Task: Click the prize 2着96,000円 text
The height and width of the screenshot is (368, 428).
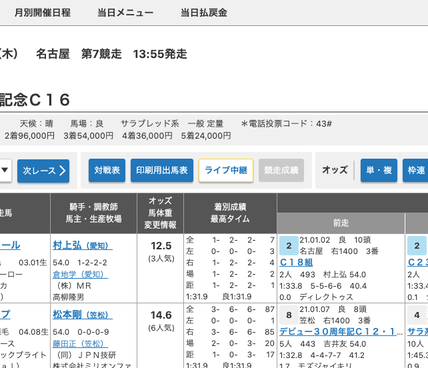Action: (x=30, y=136)
